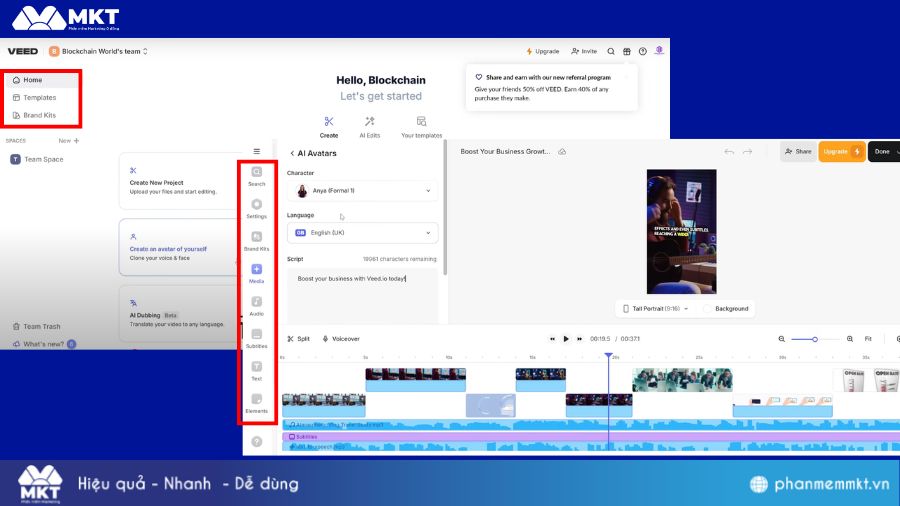Click Fit timeline button
This screenshot has width=900, height=506.
(x=868, y=339)
